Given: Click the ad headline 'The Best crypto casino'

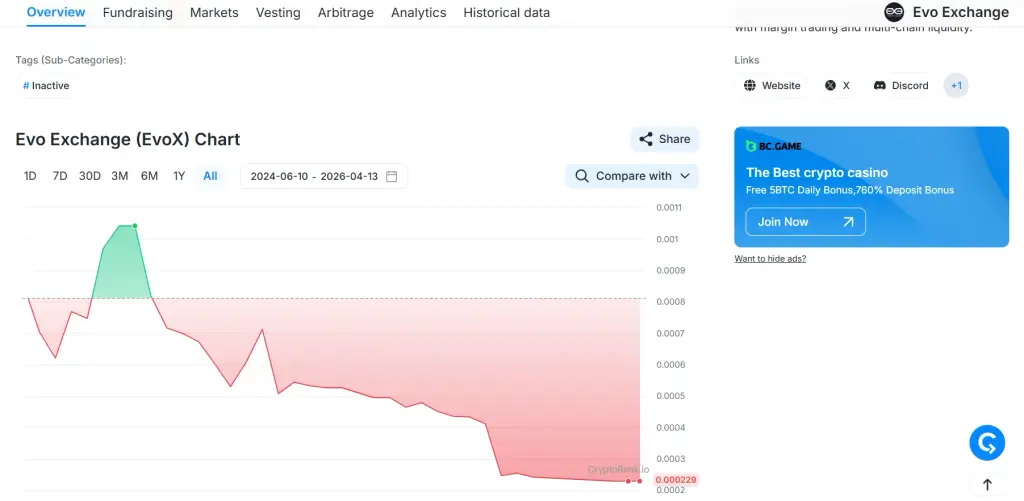Looking at the screenshot, I should tap(817, 173).
